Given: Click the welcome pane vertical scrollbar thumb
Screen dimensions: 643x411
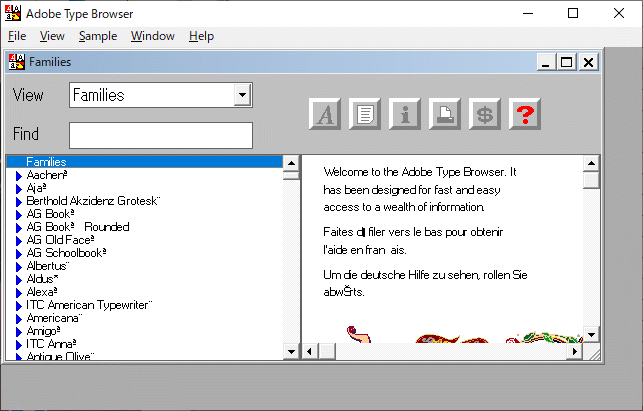Looking at the screenshot, I should [x=591, y=180].
